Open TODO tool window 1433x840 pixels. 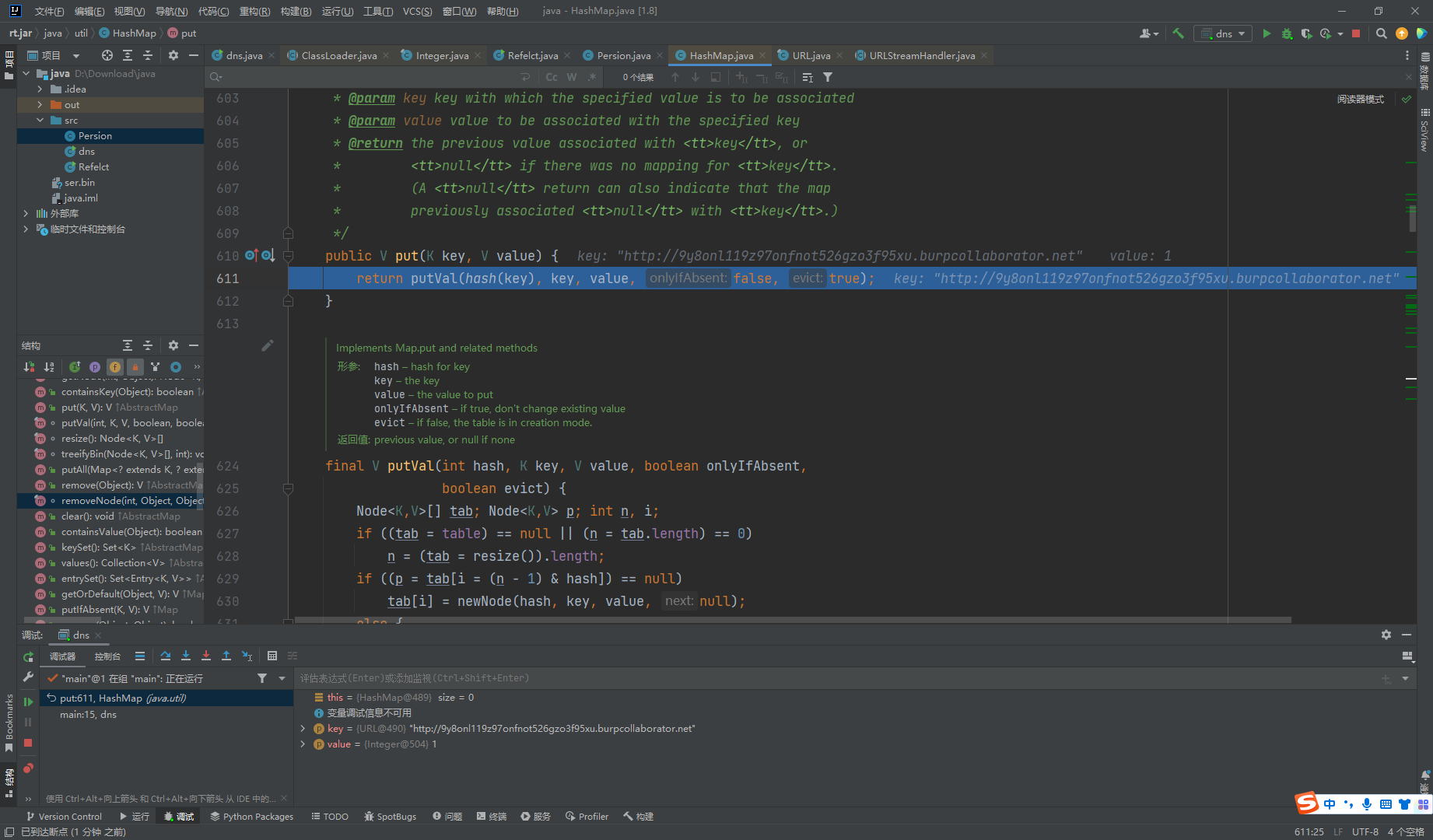(x=330, y=817)
